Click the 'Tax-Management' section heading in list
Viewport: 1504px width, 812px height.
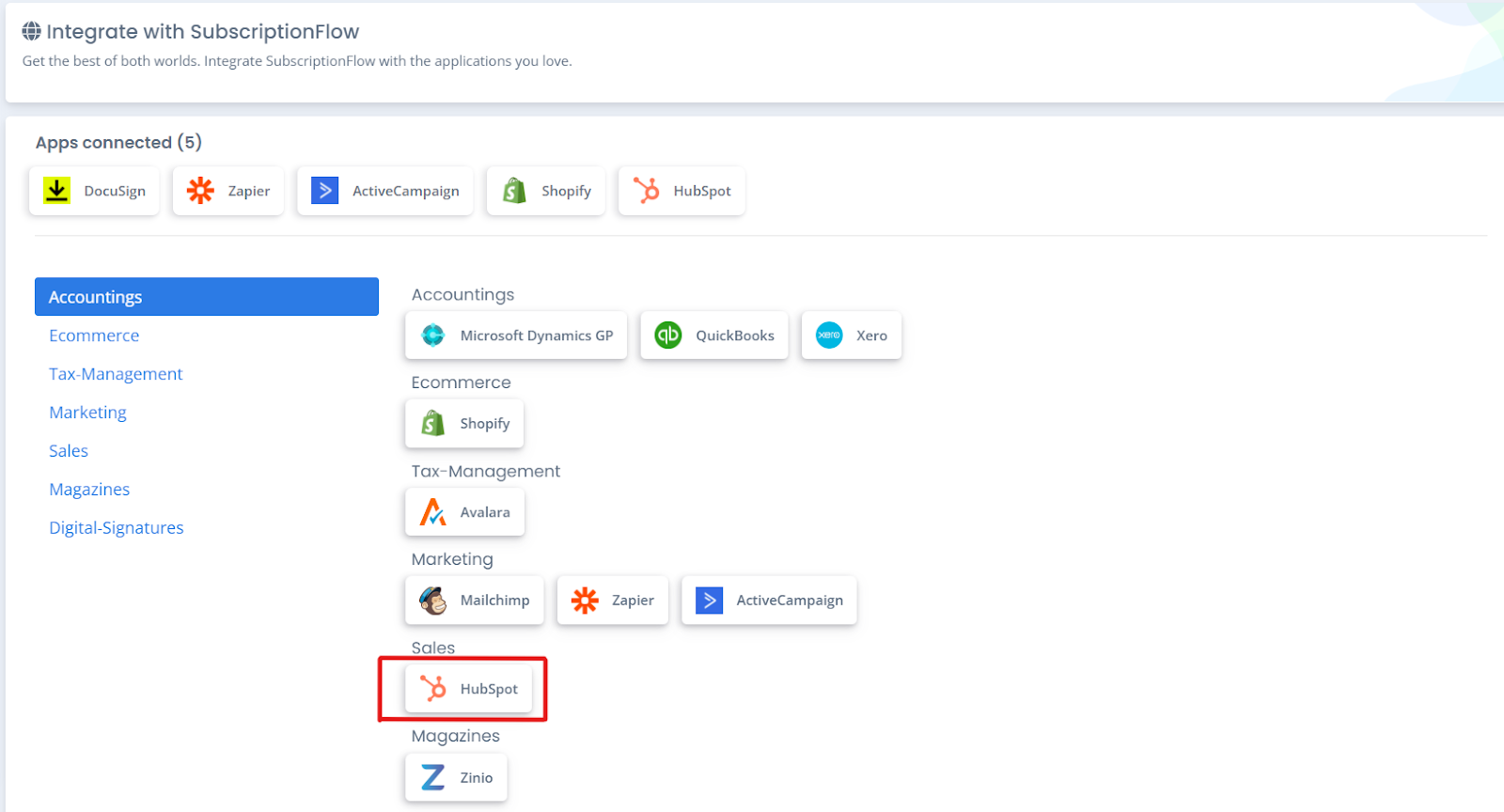click(485, 471)
